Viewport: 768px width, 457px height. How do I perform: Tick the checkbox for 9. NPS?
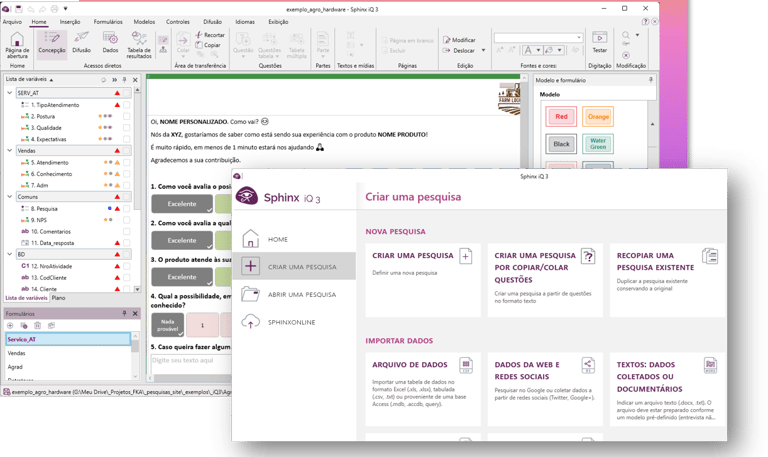pyautogui.click(x=127, y=220)
